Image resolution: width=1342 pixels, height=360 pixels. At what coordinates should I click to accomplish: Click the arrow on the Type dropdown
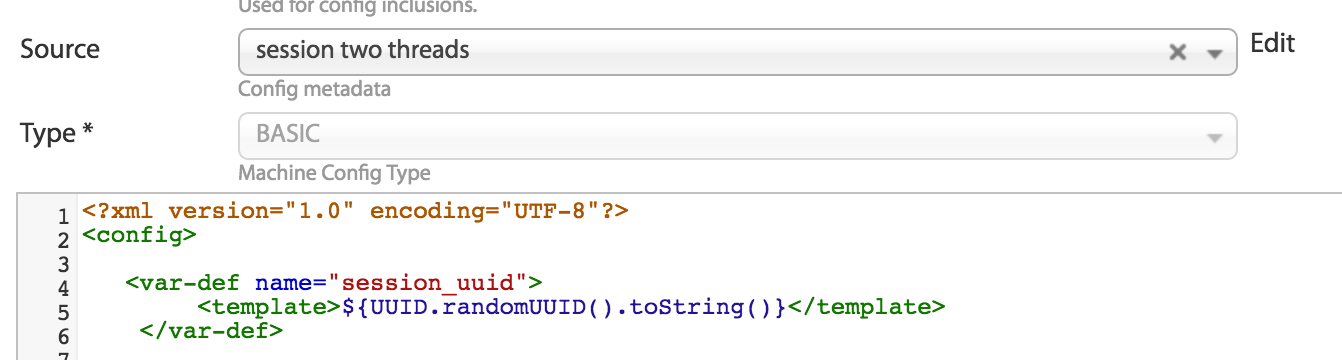click(1215, 137)
